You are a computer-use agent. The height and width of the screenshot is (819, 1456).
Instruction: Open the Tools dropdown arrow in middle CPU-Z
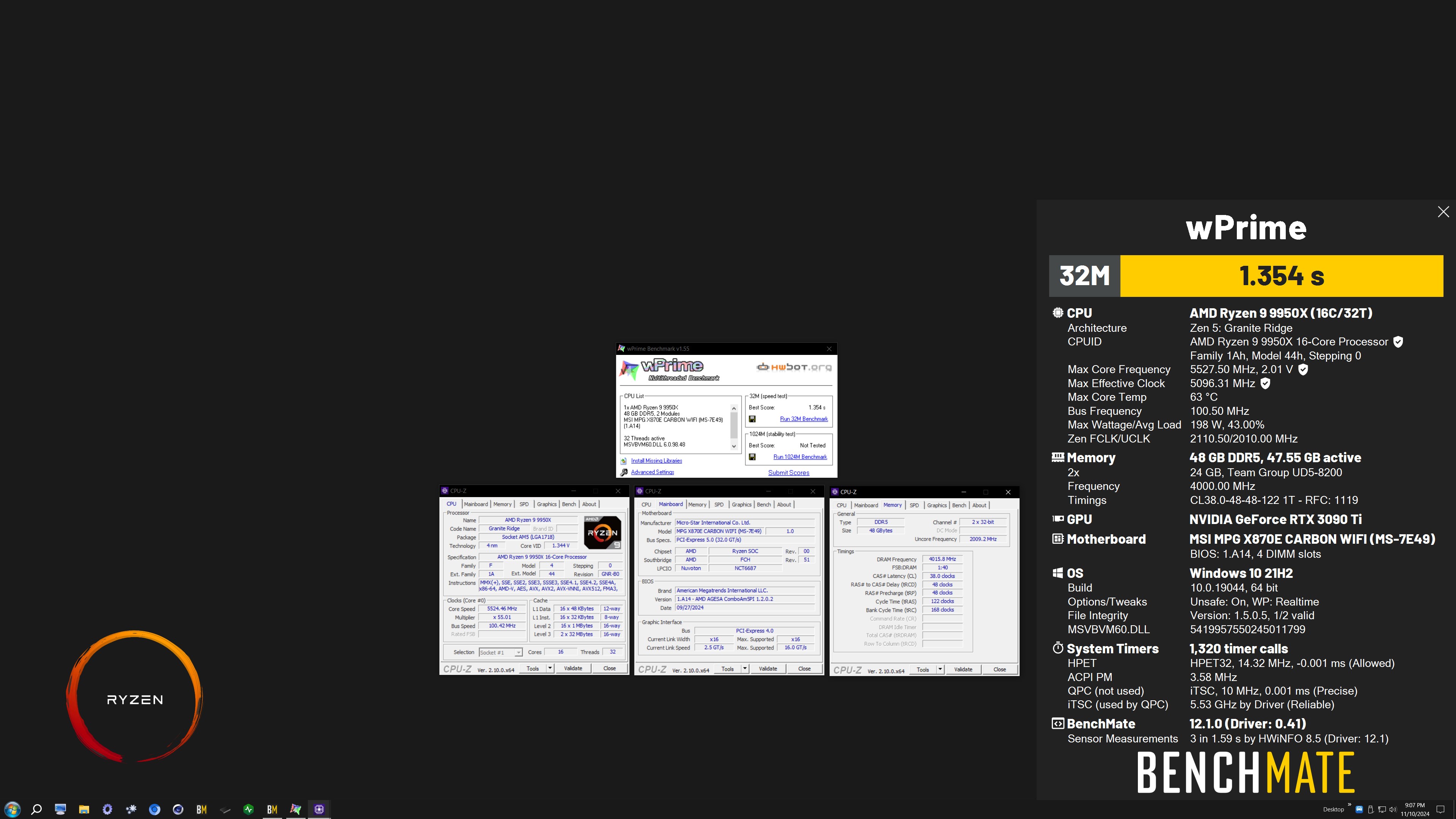[745, 668]
